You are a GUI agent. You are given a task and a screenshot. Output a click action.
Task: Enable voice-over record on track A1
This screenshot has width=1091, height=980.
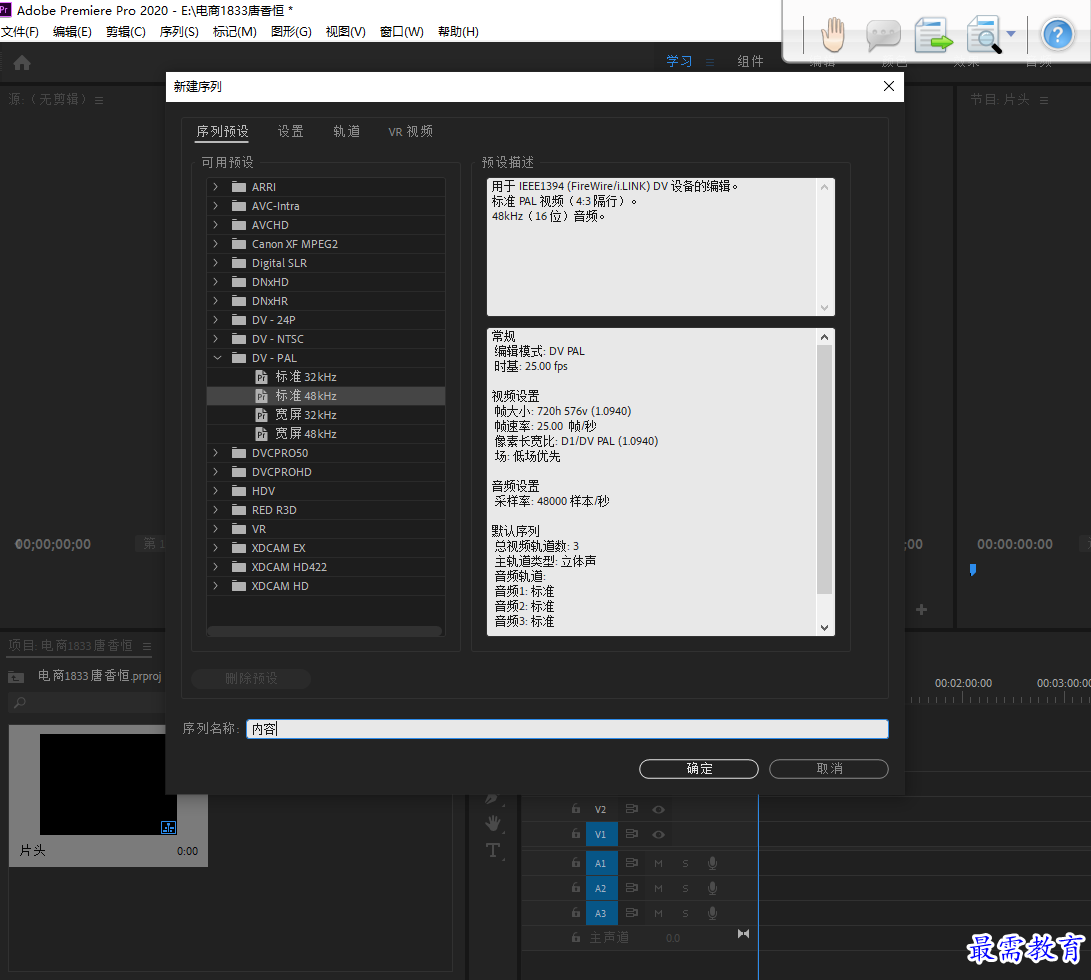712,864
